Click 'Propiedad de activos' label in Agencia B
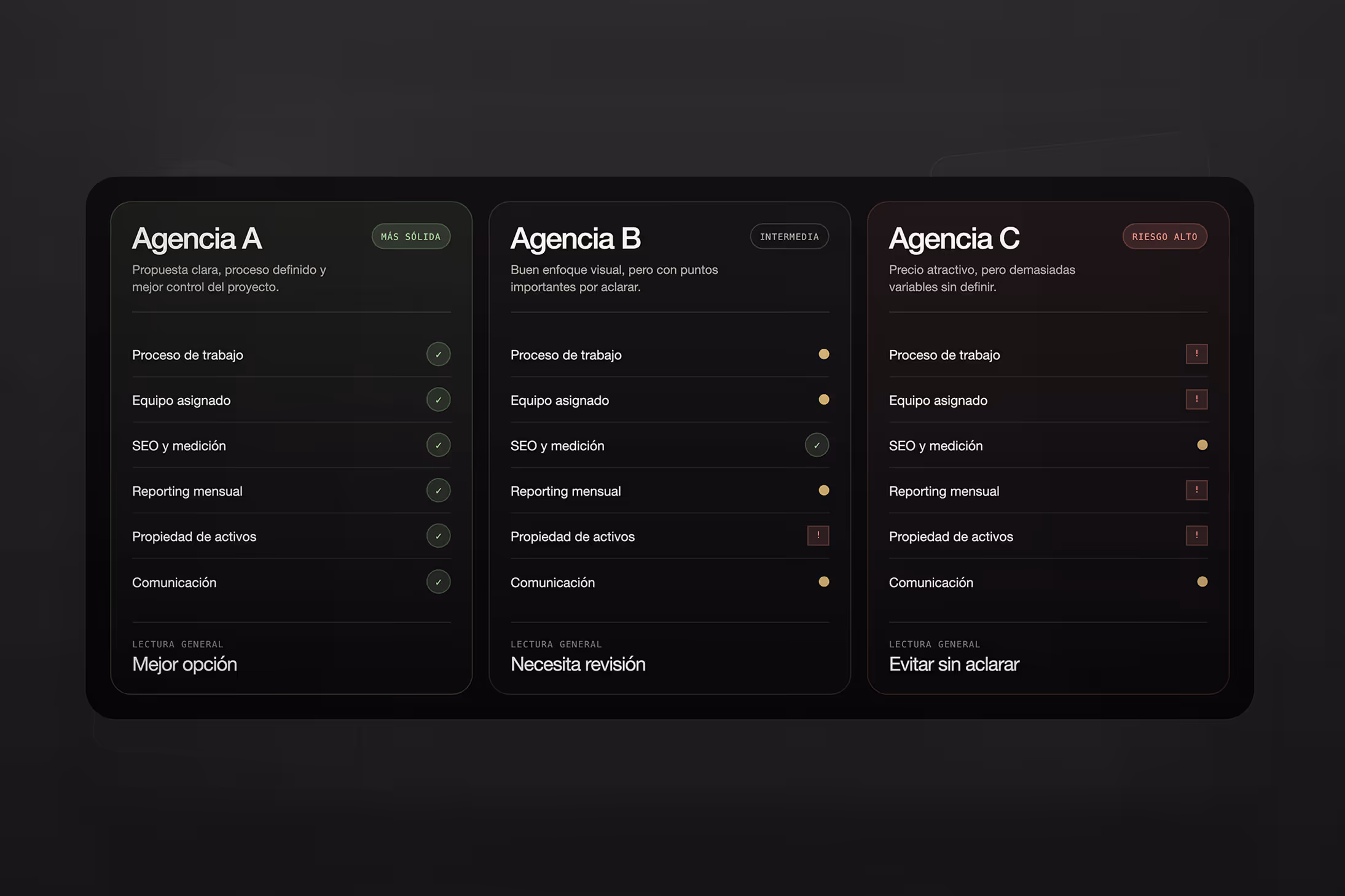The height and width of the screenshot is (896, 1345). click(573, 537)
